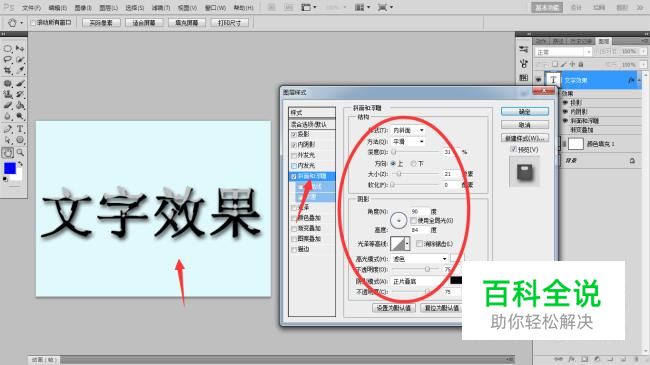
Task: Open layer blend mode 正常 dropdown
Action: point(563,52)
